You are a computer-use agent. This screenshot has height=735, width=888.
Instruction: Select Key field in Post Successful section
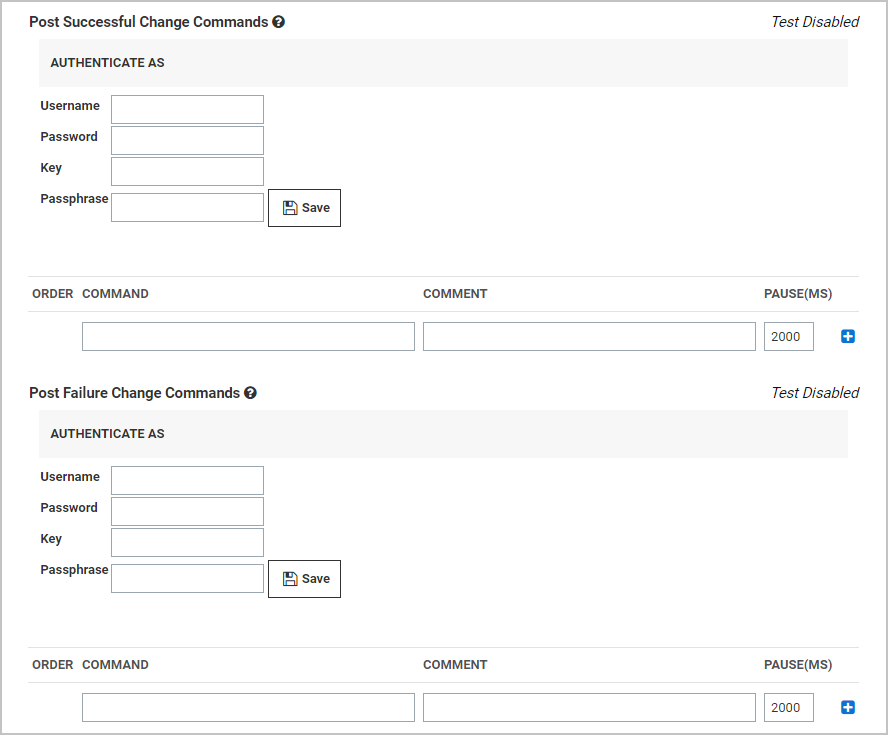click(187, 171)
